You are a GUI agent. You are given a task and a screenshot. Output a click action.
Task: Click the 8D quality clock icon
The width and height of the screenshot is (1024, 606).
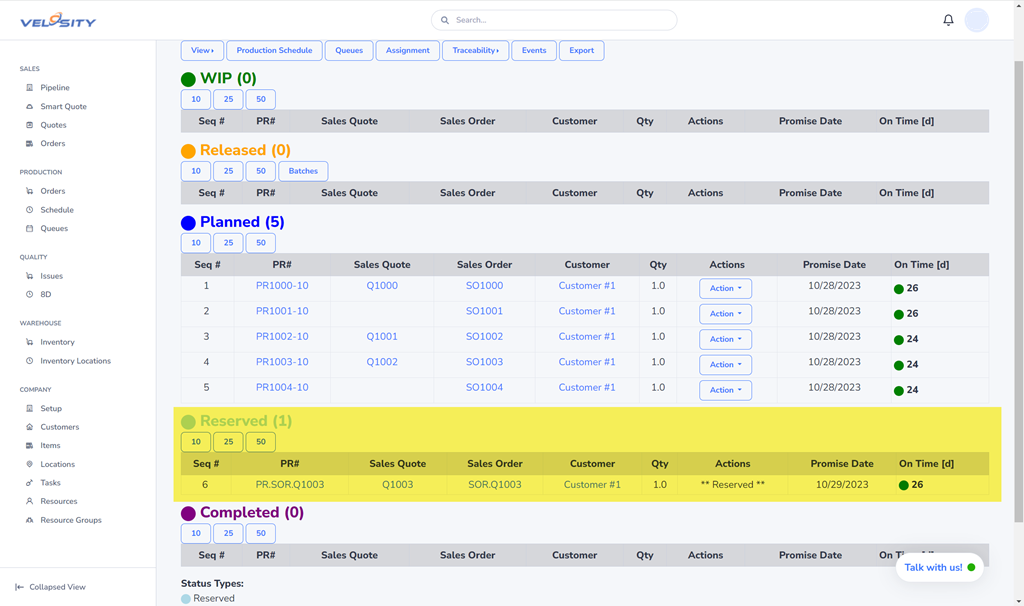coord(29,295)
